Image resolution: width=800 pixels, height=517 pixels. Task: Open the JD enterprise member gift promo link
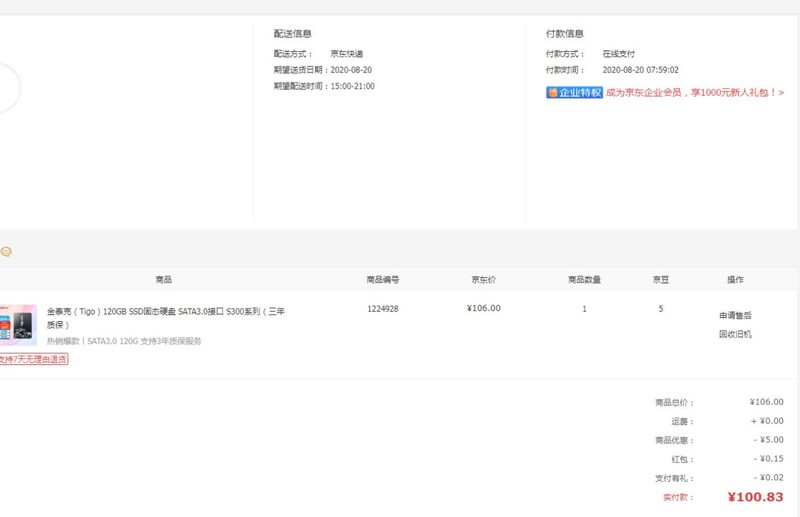[695, 92]
